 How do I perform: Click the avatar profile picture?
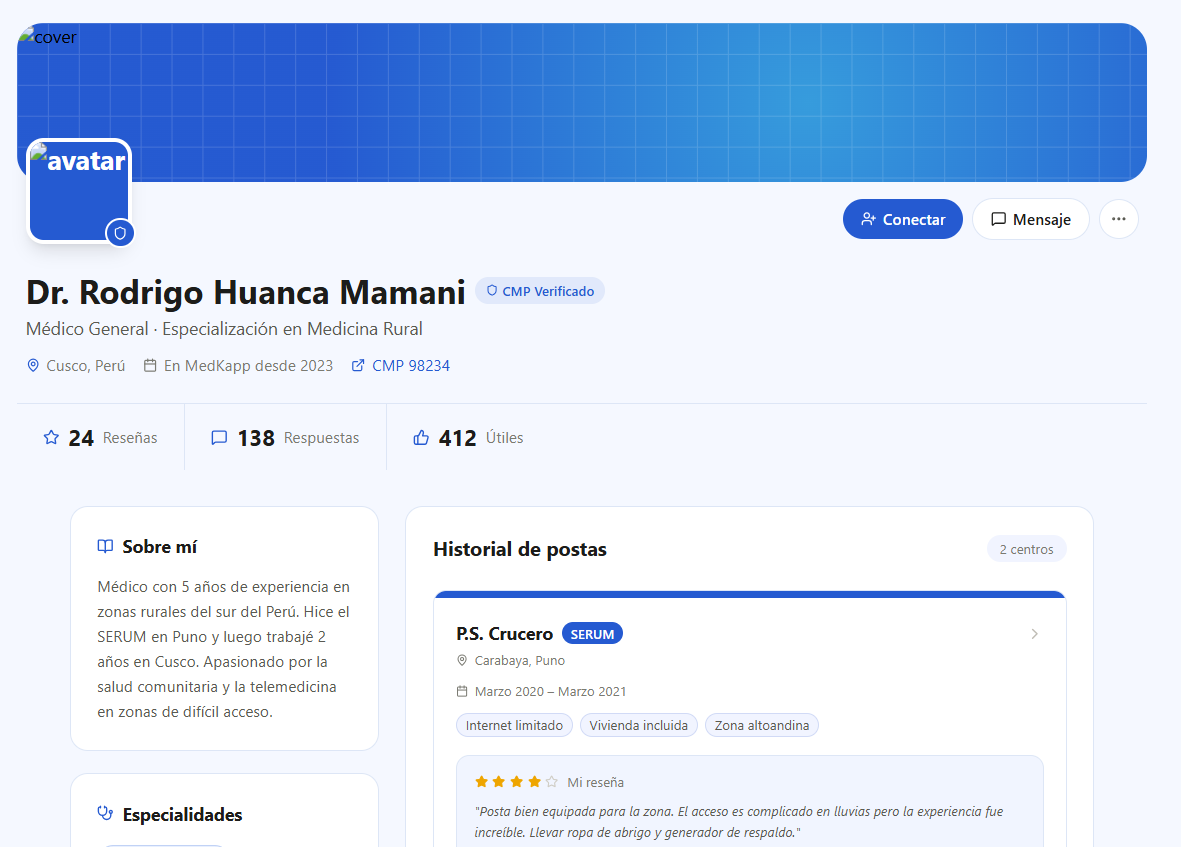pyautogui.click(x=79, y=191)
